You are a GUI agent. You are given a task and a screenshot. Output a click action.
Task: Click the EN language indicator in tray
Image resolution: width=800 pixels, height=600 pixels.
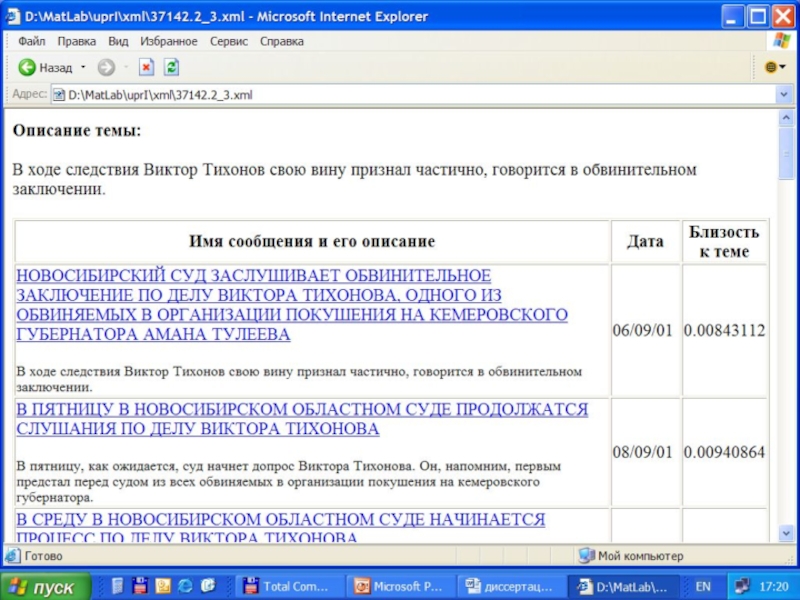(x=703, y=586)
